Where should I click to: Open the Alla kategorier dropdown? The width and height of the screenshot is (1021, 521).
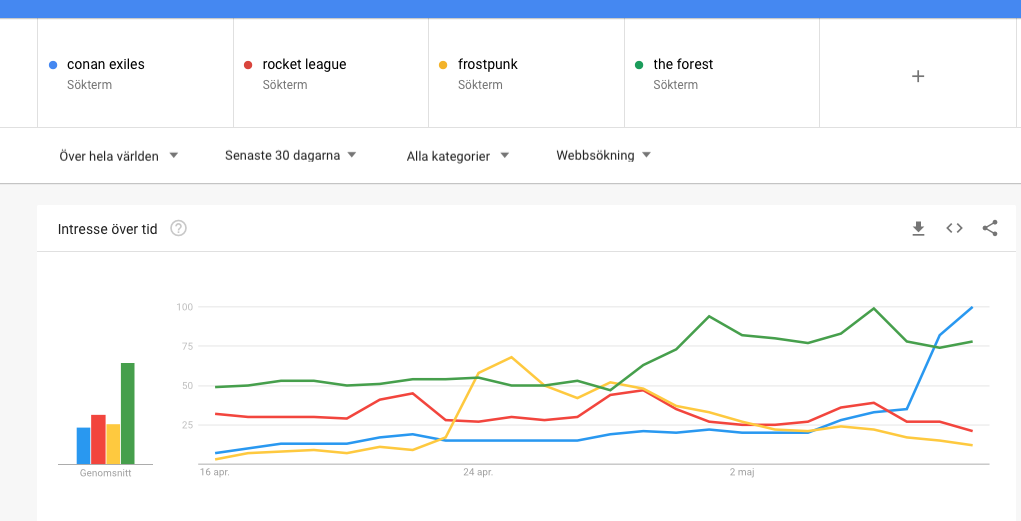458,156
